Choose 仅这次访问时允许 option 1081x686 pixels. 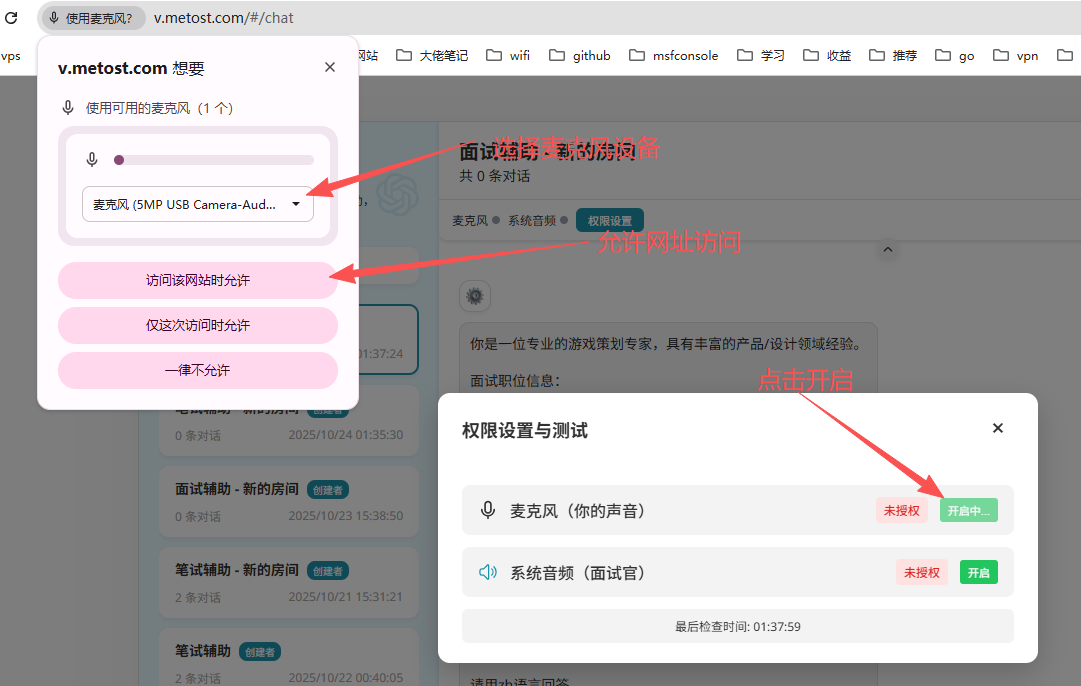pos(198,326)
